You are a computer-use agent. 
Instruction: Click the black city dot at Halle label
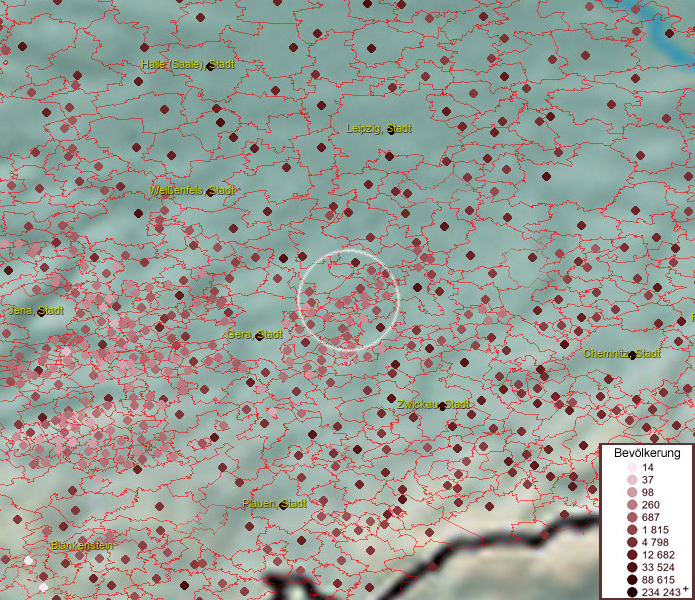[211, 66]
